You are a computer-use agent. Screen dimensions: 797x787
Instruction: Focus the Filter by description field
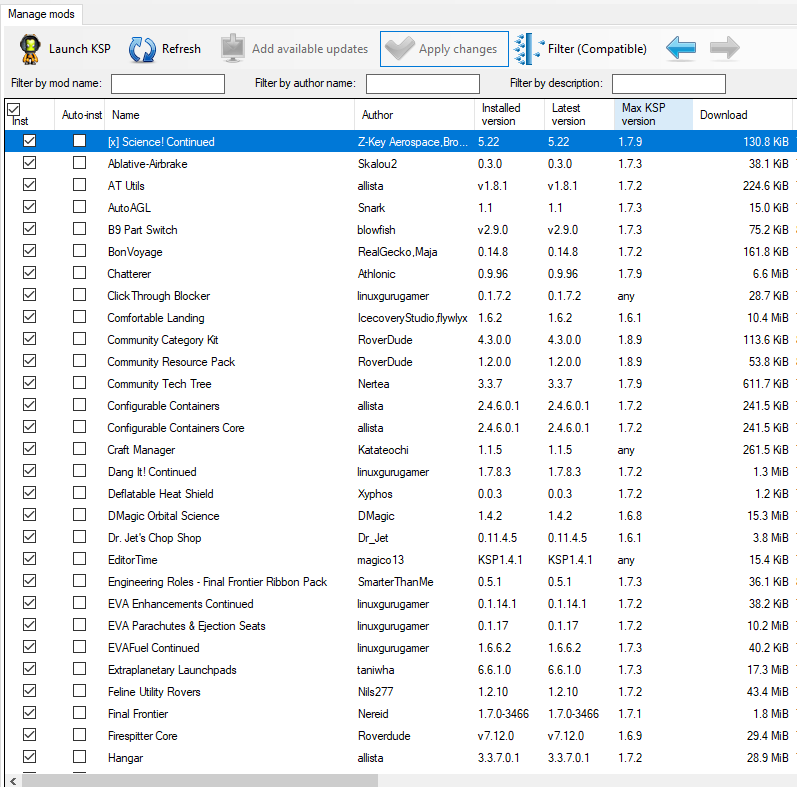click(668, 84)
